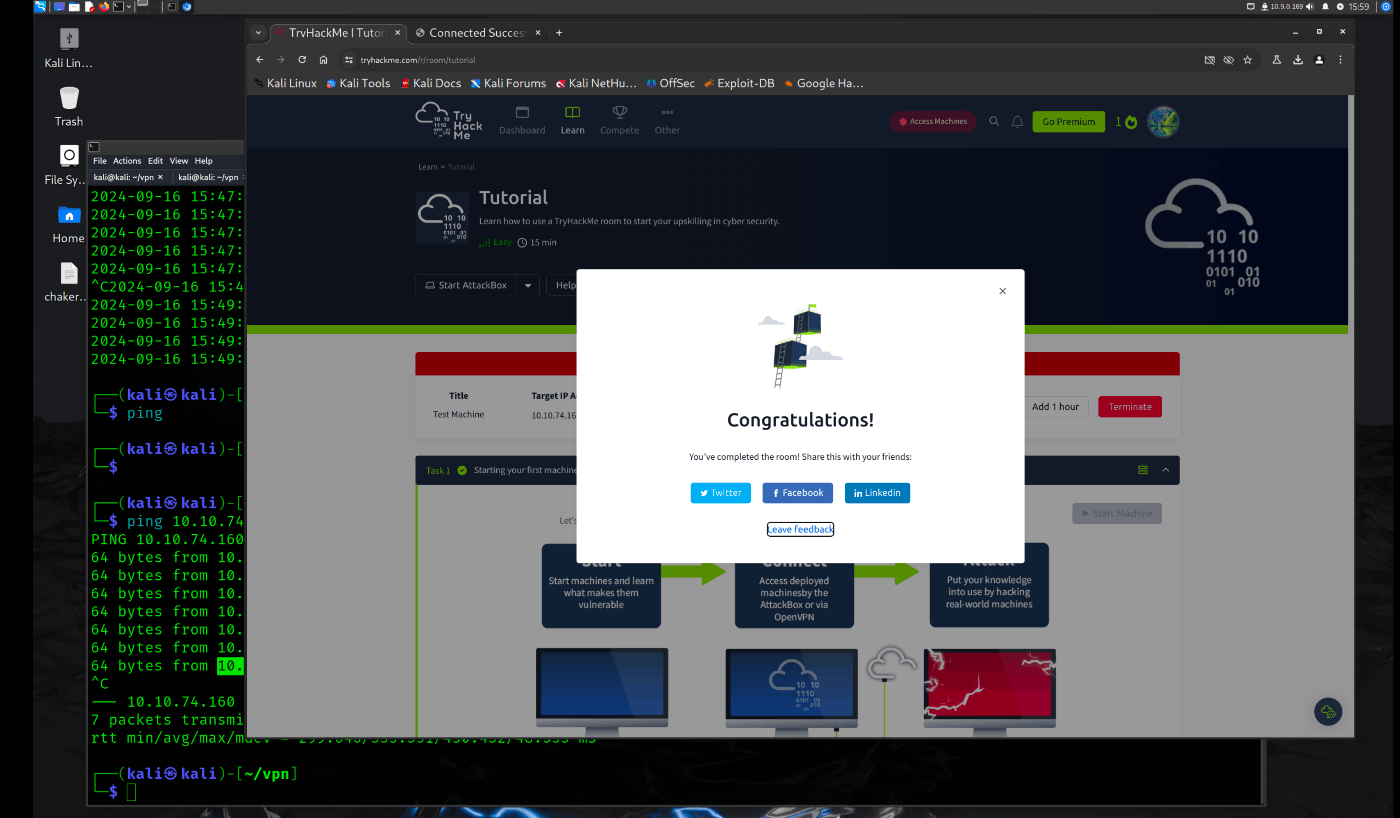Launch Firefox from the top panel
Screen dimensions: 1400x818
(x=104, y=6)
